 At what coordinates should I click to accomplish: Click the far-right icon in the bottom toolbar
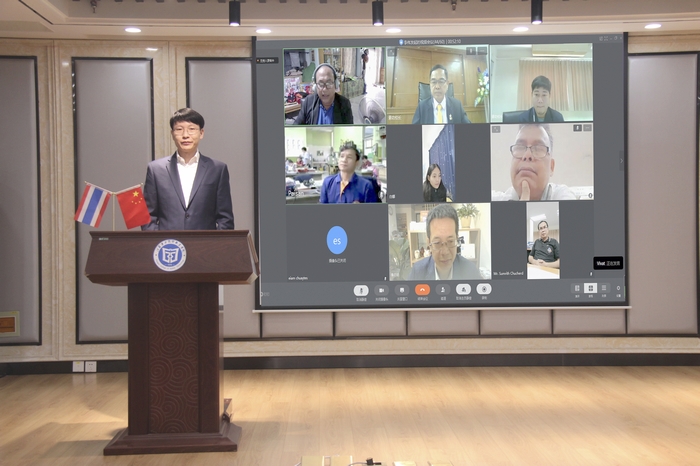pyautogui.click(x=618, y=288)
